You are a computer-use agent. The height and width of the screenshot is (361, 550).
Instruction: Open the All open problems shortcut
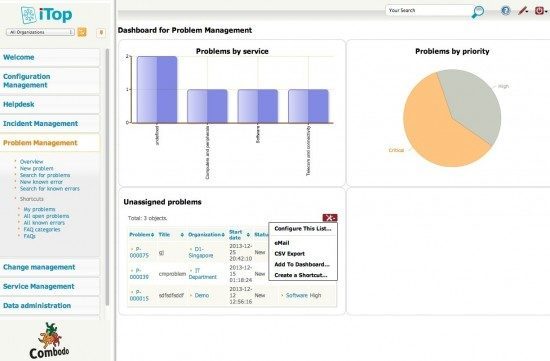tap(46, 216)
